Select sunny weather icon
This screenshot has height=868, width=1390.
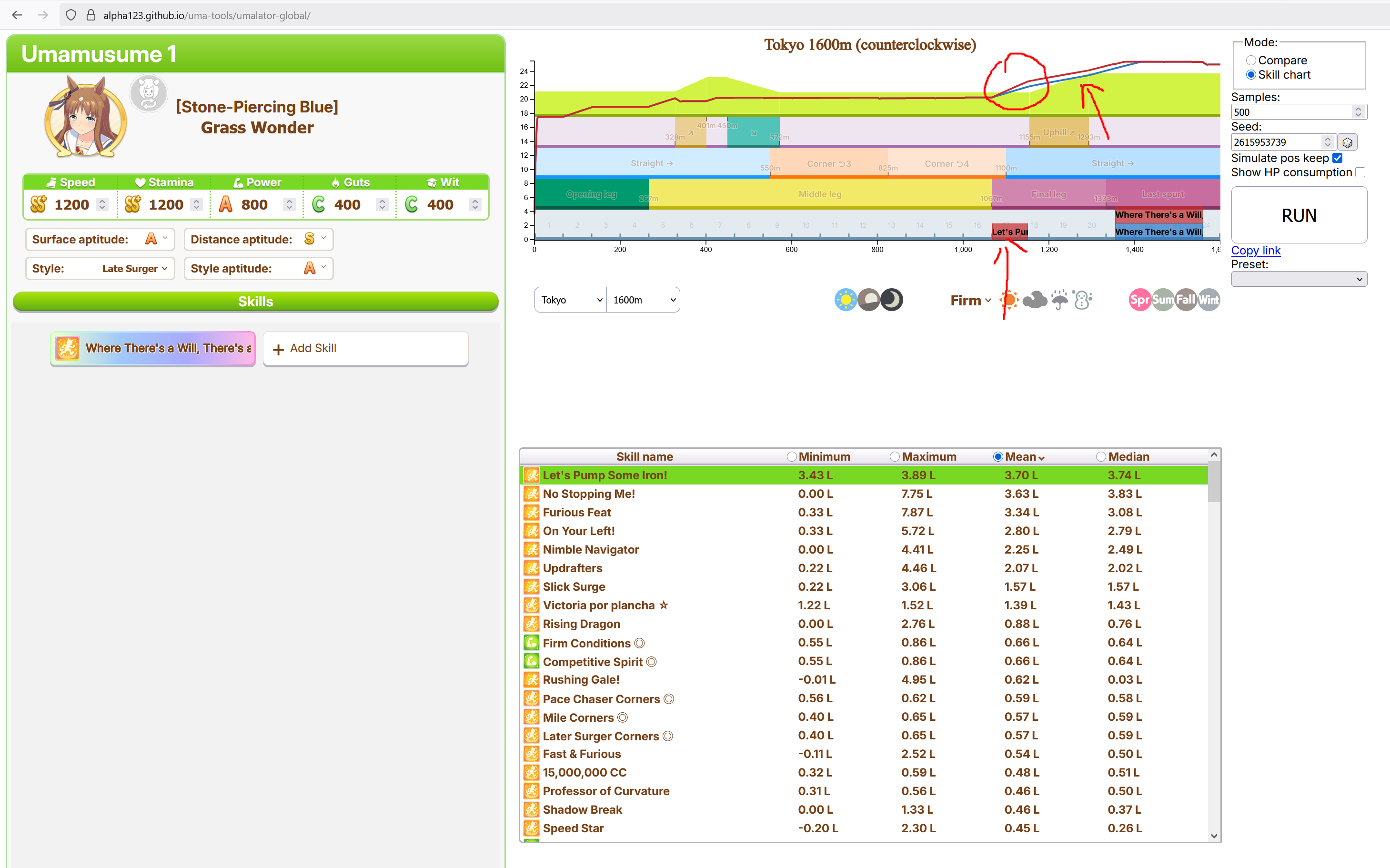[1009, 300]
